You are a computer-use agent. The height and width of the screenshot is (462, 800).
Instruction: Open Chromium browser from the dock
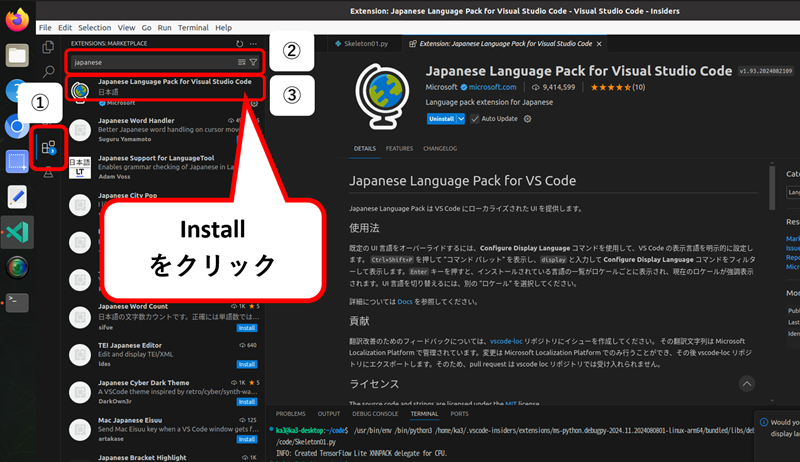(x=17, y=126)
